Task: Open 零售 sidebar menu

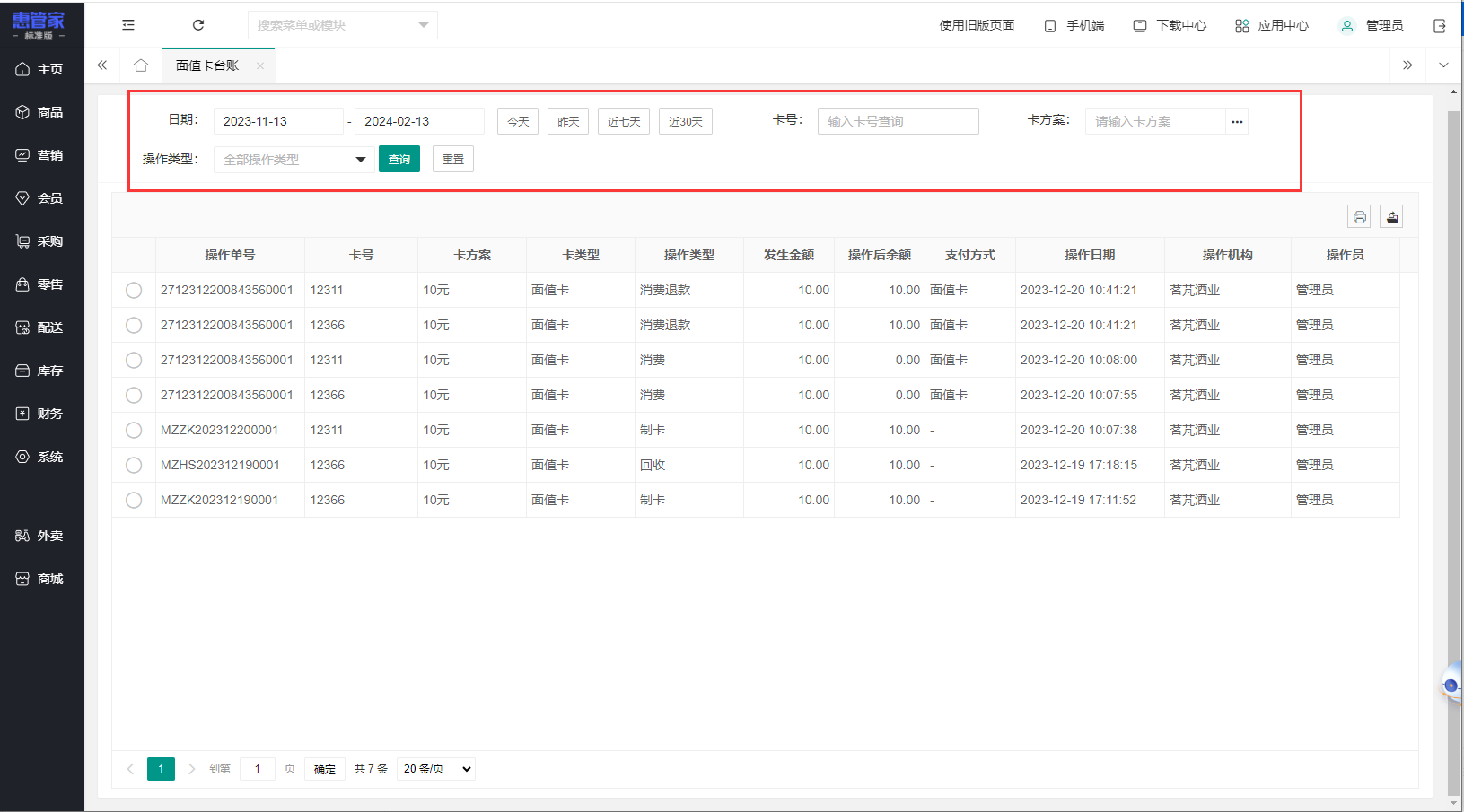Action: click(42, 284)
